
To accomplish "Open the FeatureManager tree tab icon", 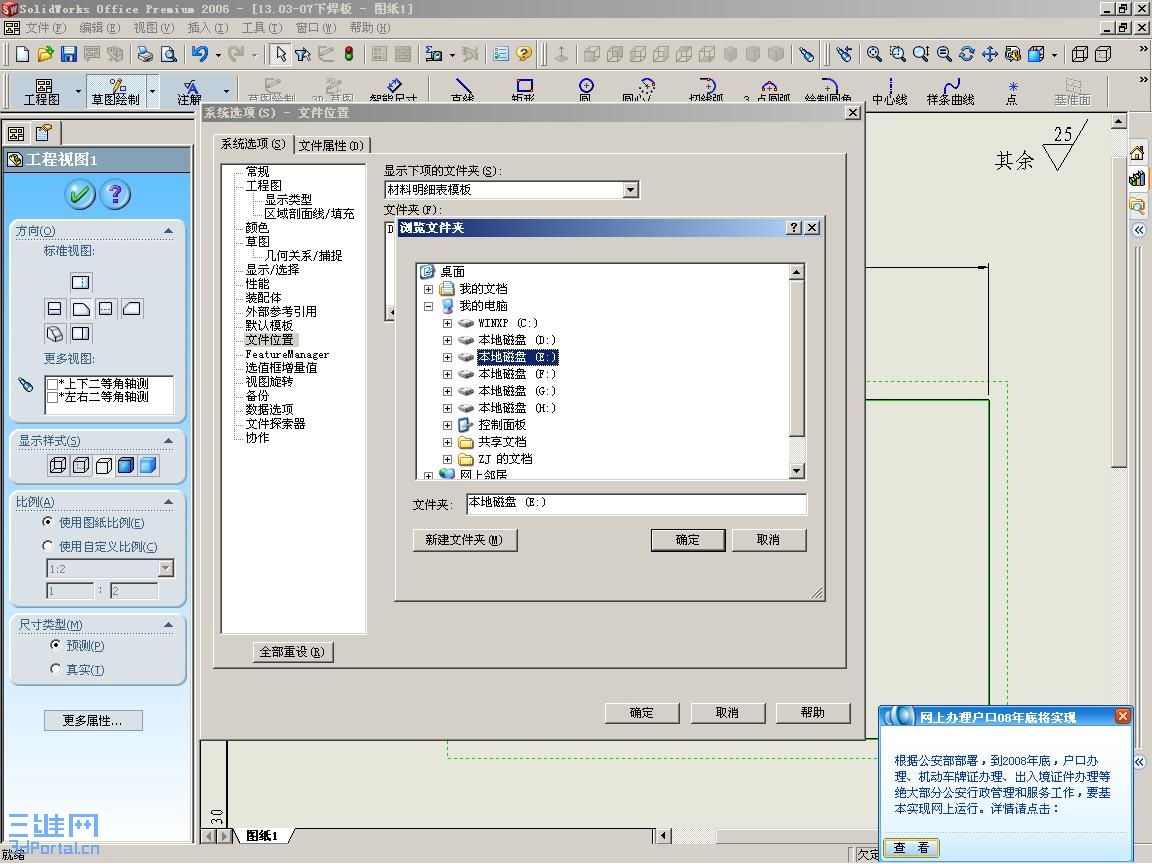I will (x=16, y=134).
